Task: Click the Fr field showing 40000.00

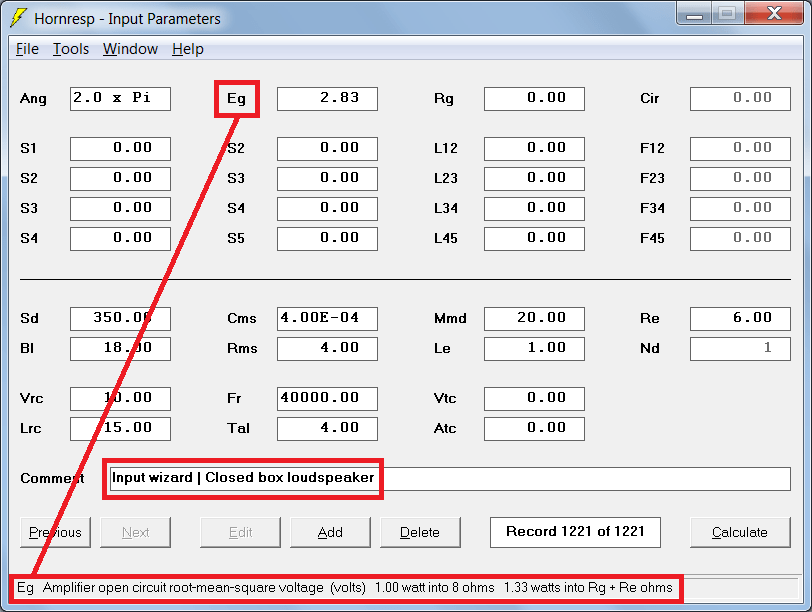Action: point(327,399)
